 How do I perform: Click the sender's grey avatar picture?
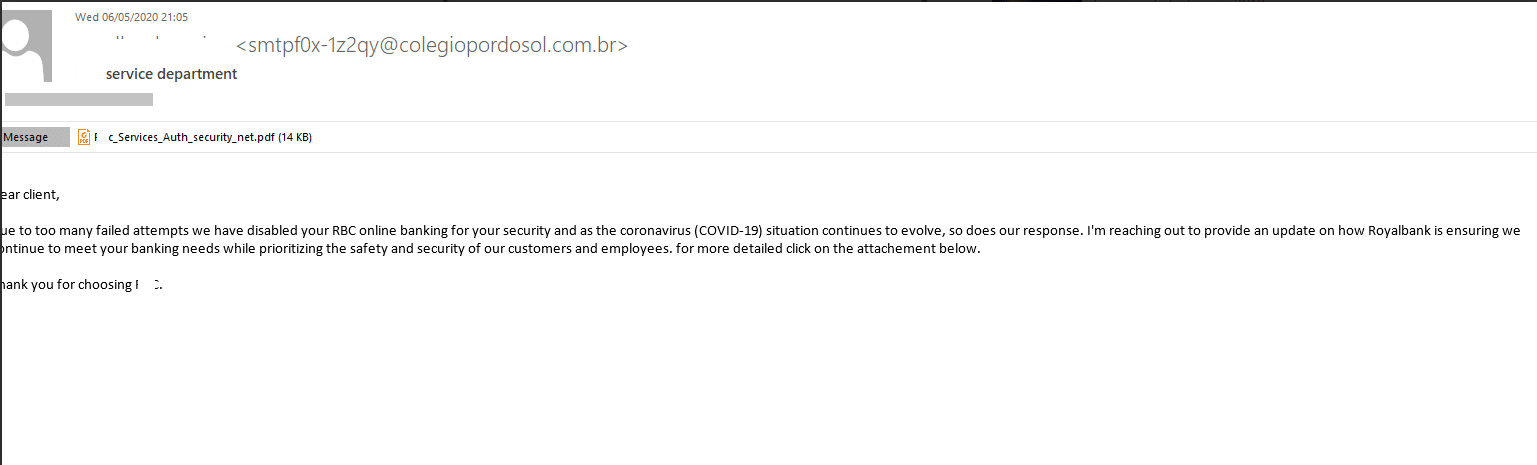26,45
